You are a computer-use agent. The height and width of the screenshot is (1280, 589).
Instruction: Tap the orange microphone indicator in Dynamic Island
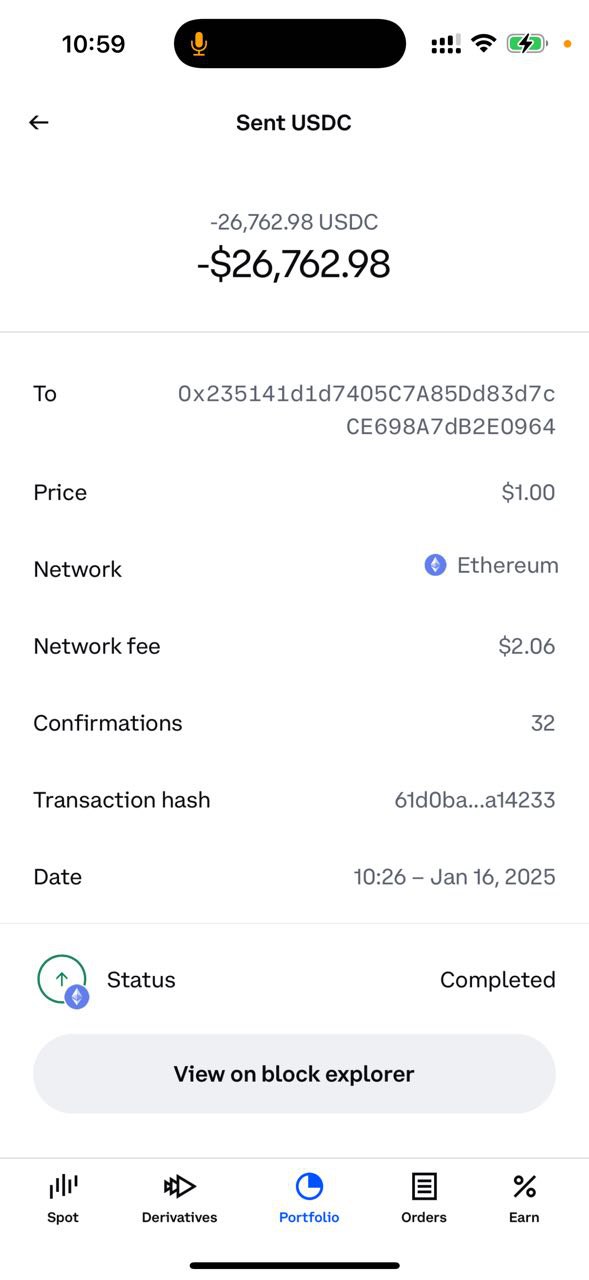tap(199, 44)
